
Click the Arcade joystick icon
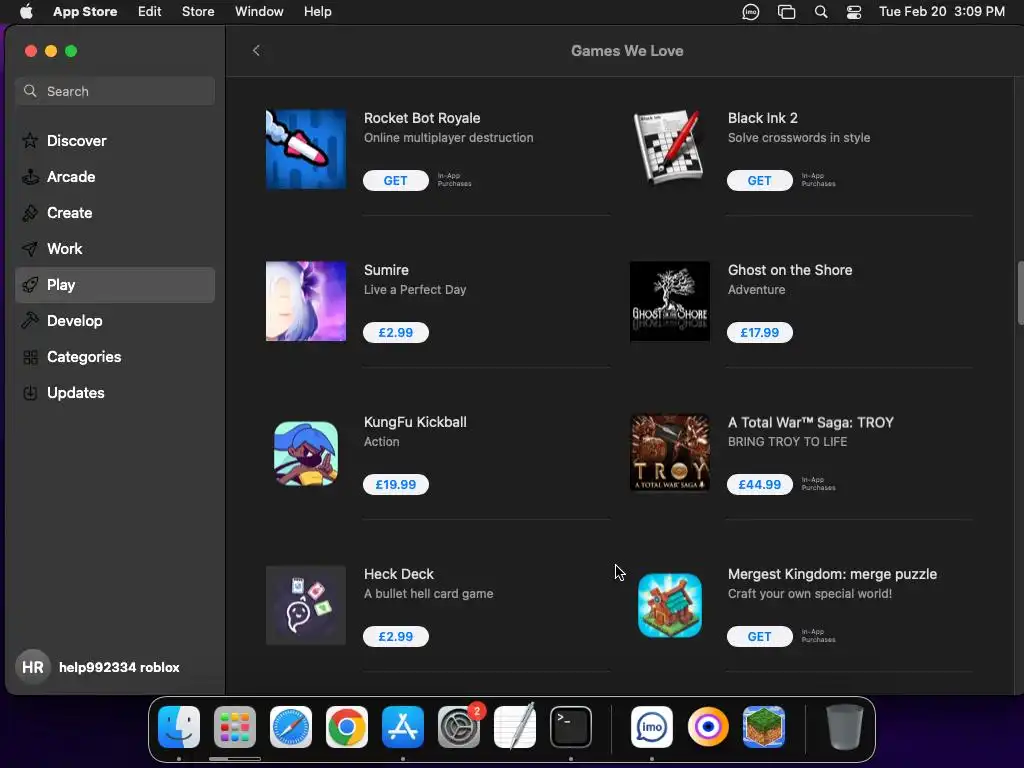(30, 176)
